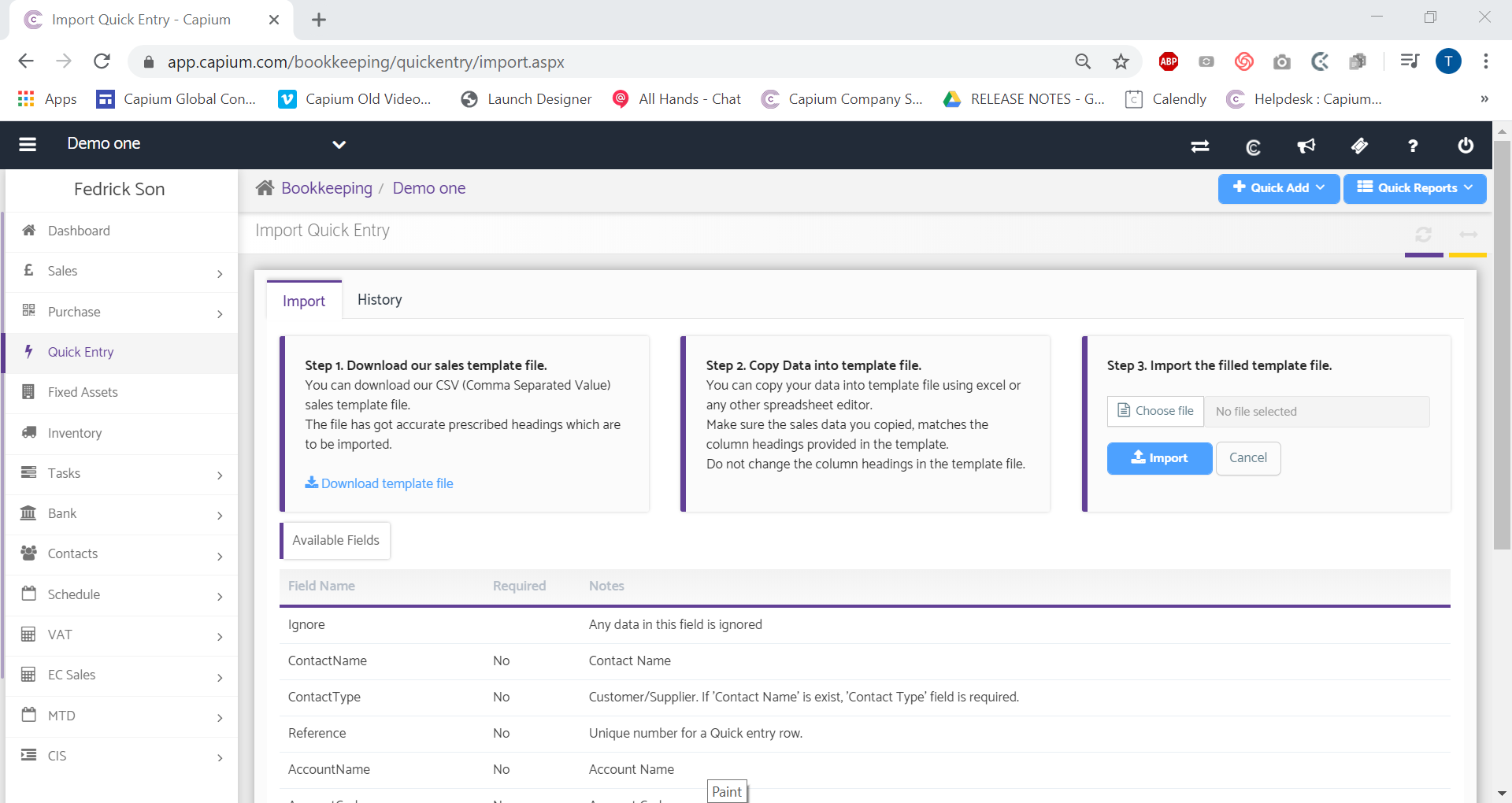
Task: Open the Quick Reports dropdown
Action: click(x=1414, y=188)
